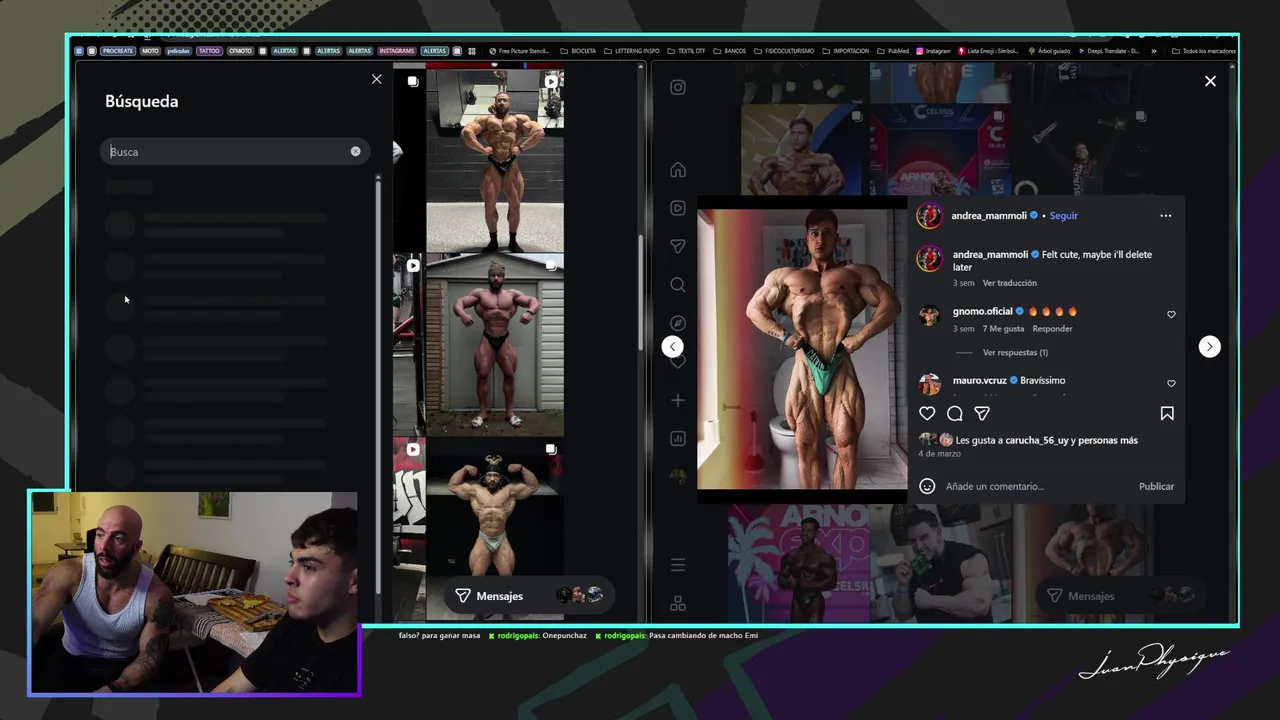Screen dimensions: 1280x720
Task: Open the Free Picture Stencil bookmark
Action: tap(519, 51)
